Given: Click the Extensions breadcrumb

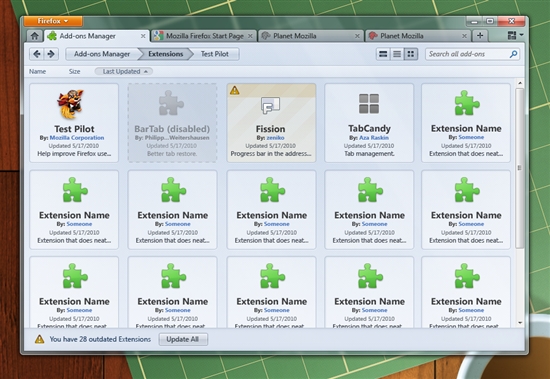Looking at the screenshot, I should point(166,54).
